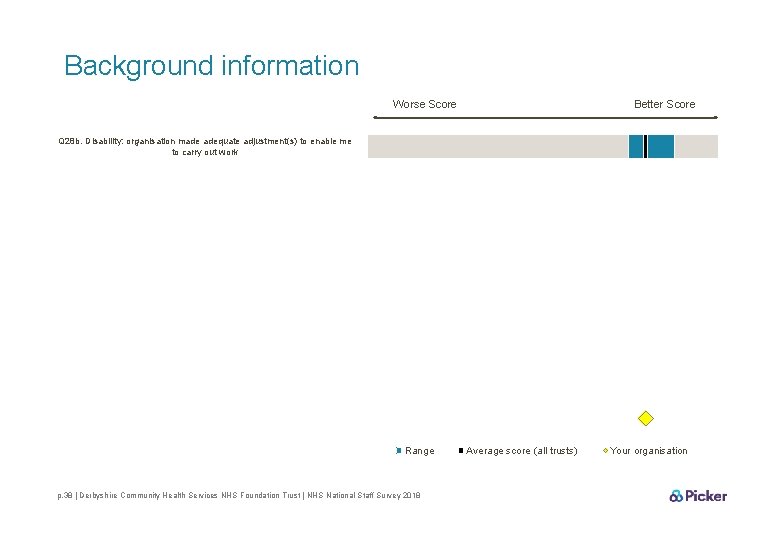Click the blue range segment right of average
This screenshot has width=780, height=540.
click(x=661, y=147)
